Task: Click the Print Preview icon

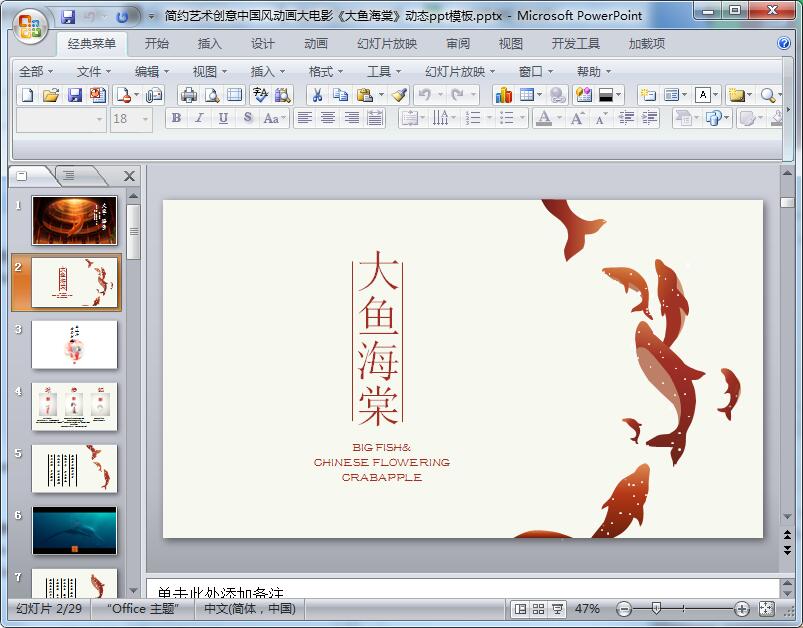Action: [x=212, y=95]
